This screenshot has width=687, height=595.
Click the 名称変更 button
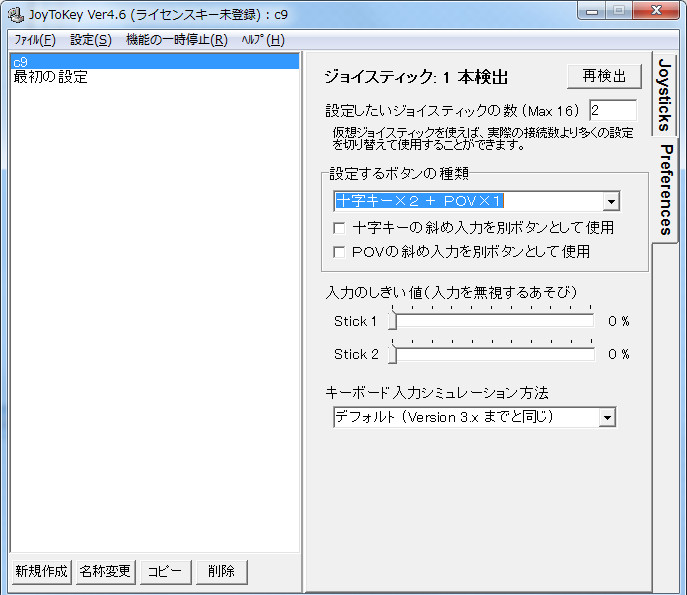[x=106, y=571]
